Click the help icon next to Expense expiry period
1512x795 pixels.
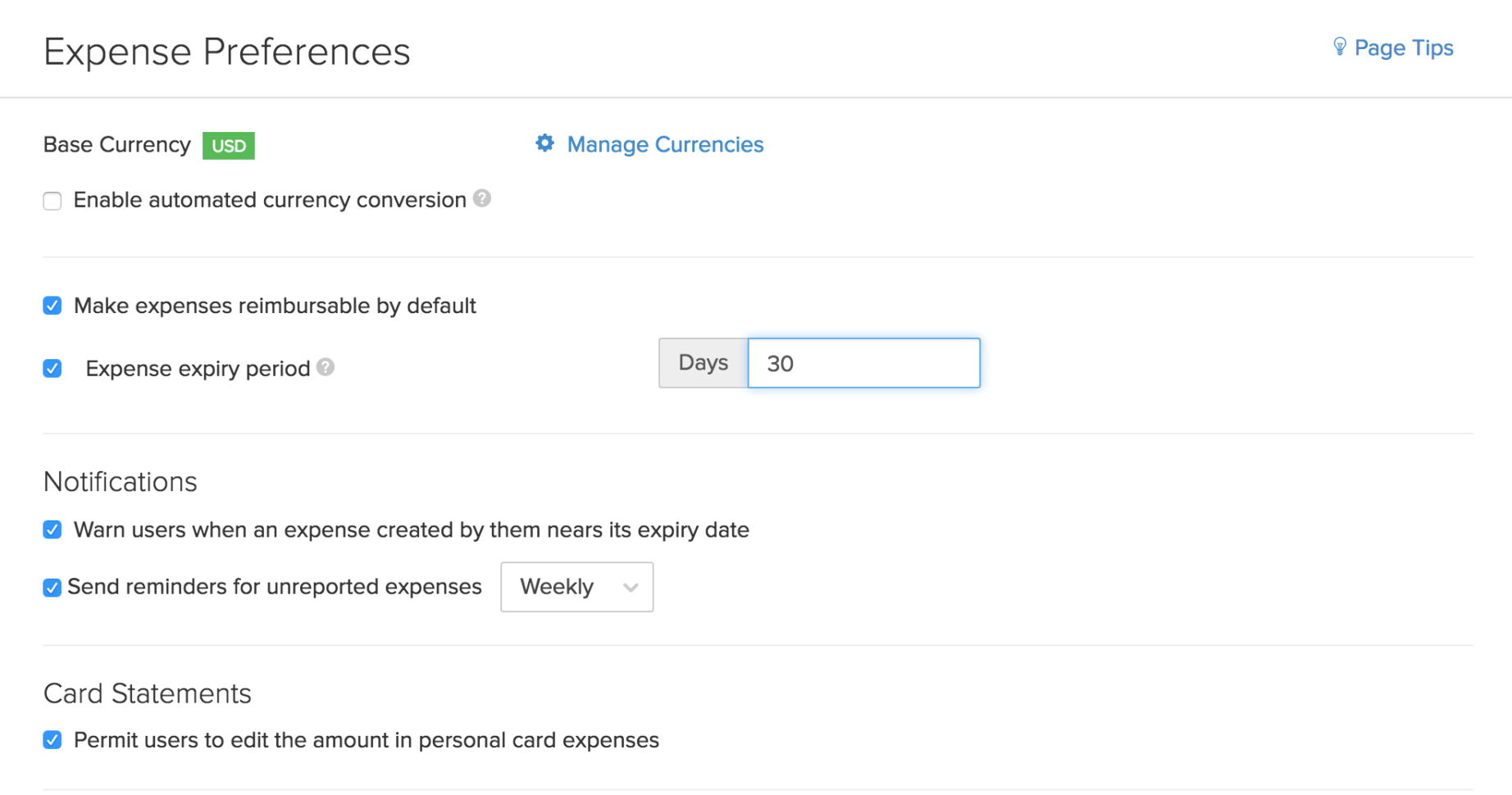(x=325, y=368)
